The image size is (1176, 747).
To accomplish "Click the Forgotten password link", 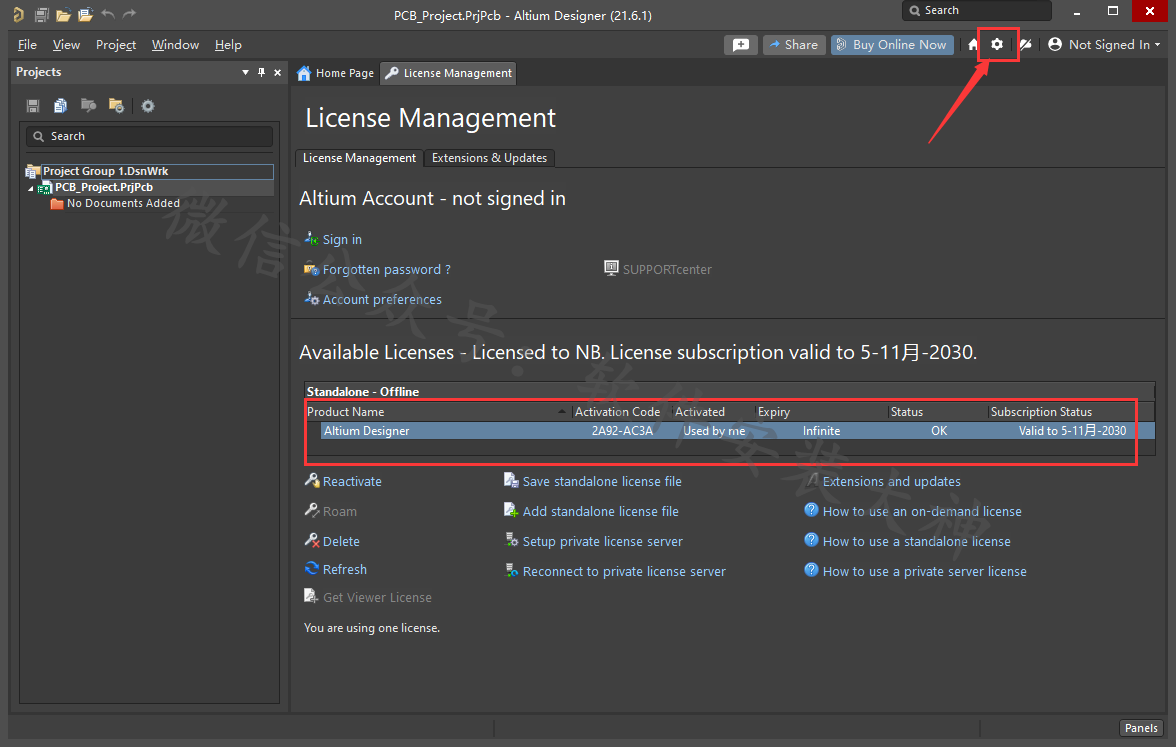I will (386, 269).
